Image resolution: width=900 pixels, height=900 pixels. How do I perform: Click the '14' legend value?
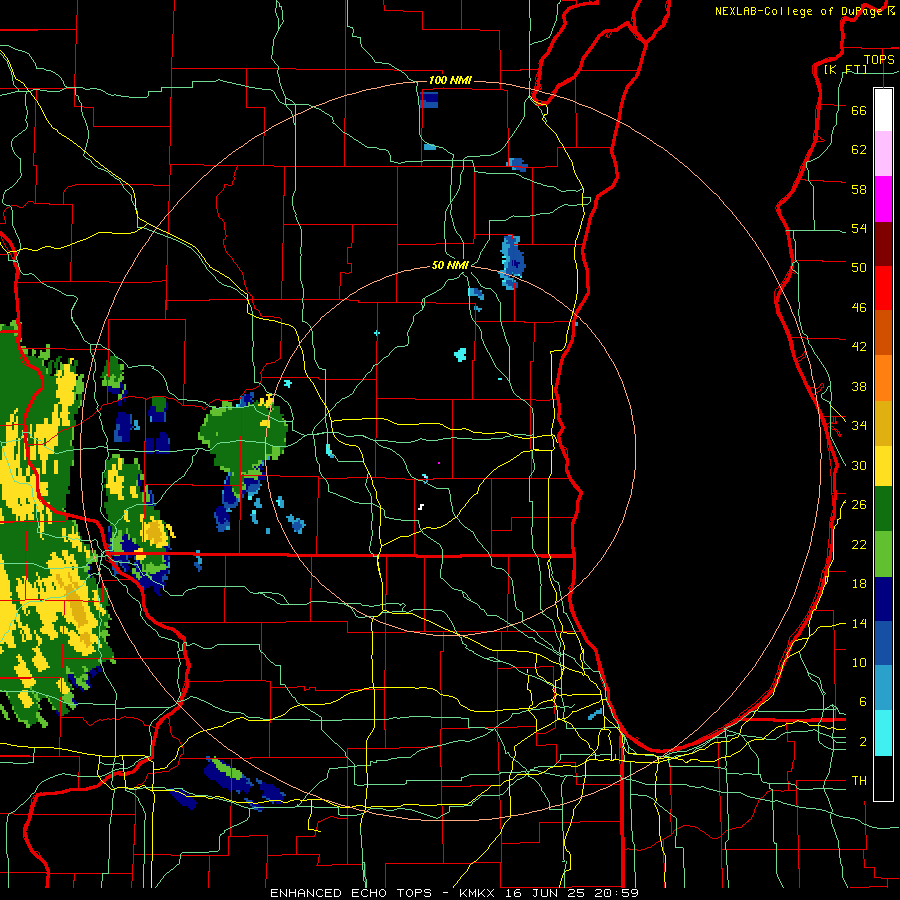(859, 623)
